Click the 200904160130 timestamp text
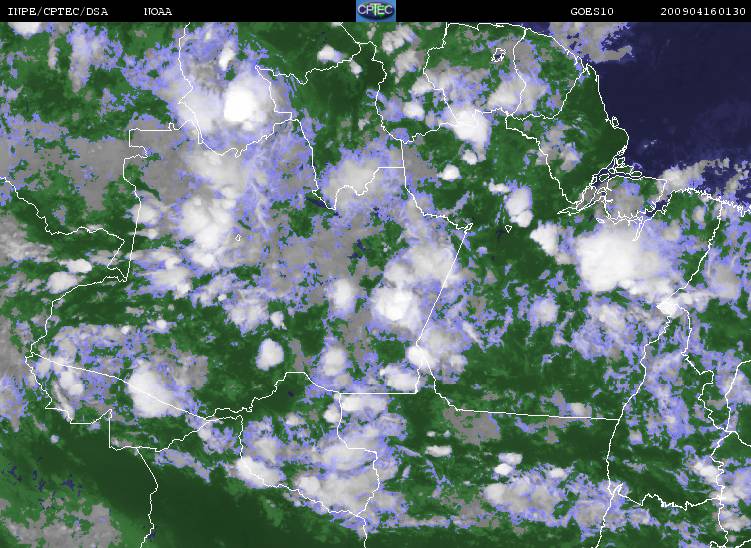 click(703, 11)
